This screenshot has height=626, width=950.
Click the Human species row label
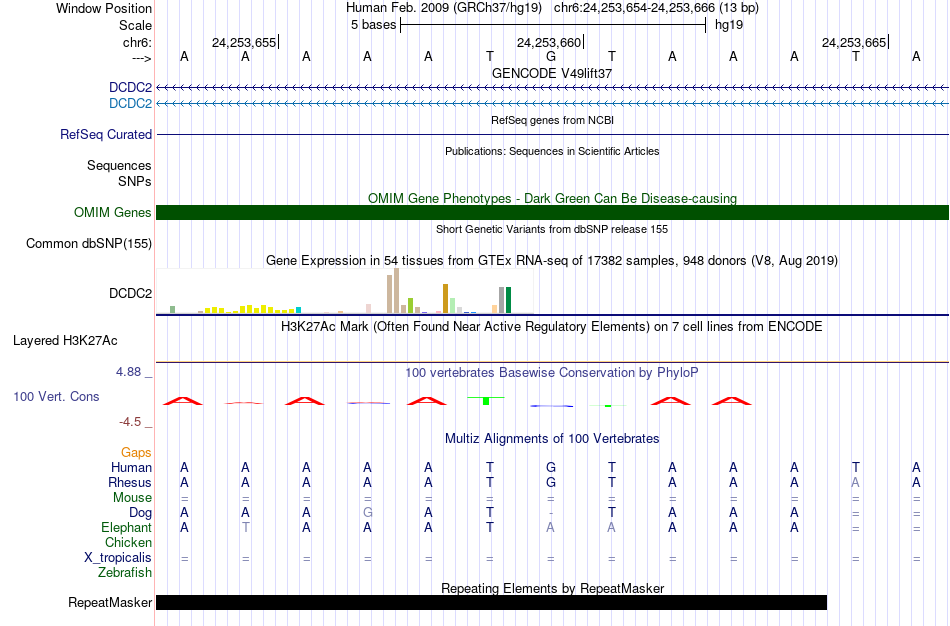(x=131, y=467)
